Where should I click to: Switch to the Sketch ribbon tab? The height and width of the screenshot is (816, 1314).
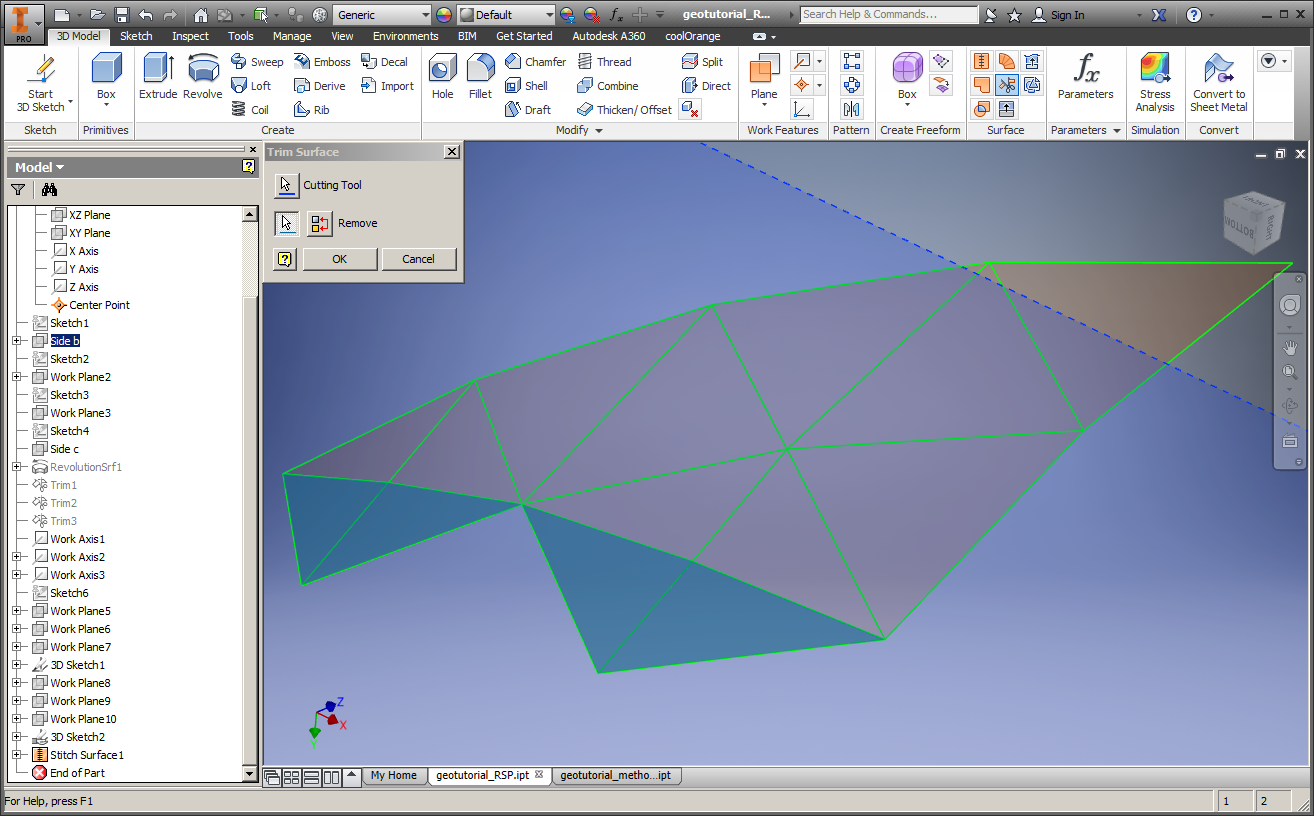136,36
